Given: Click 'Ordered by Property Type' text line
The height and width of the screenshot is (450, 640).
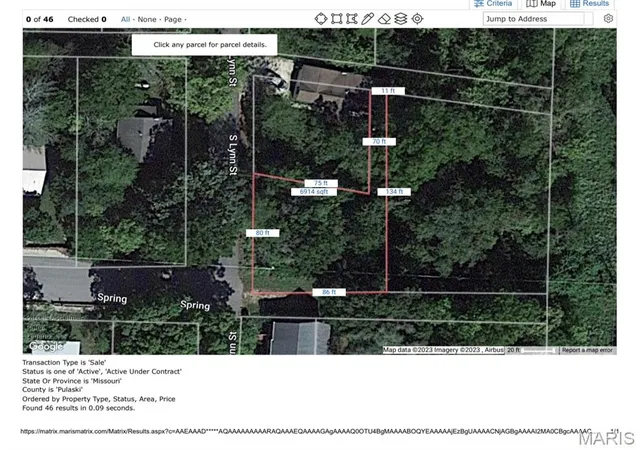Looking at the screenshot, I should (x=99, y=399).
